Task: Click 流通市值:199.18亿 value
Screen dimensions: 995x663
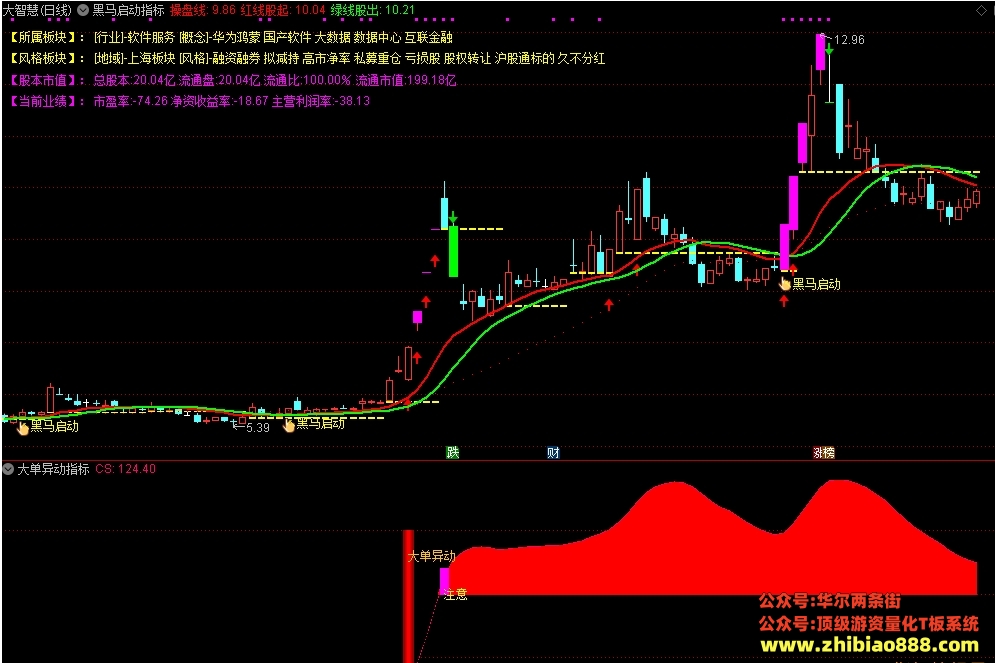Action: click(405, 80)
